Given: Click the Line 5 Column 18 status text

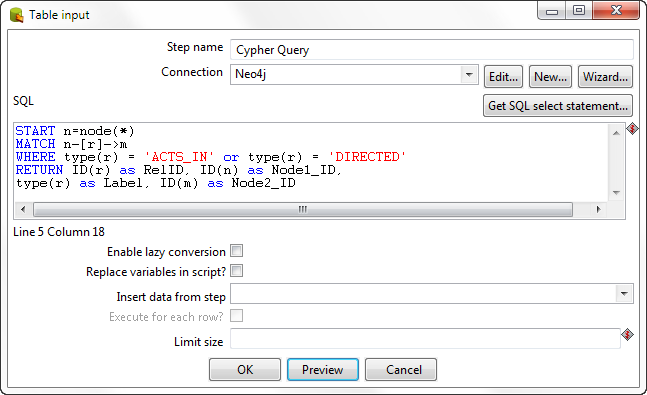Looking at the screenshot, I should (59, 232).
